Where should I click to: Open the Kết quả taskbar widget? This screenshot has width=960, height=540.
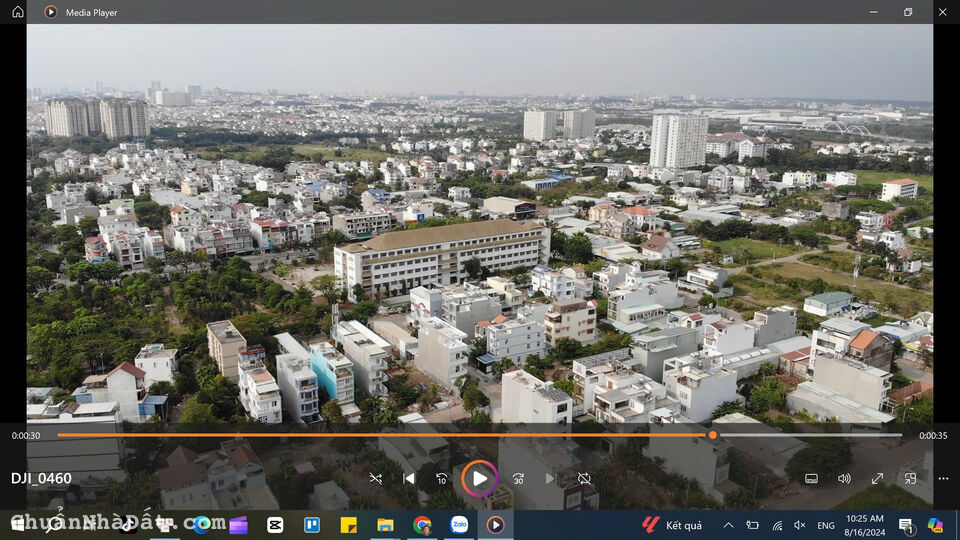[x=672, y=525]
